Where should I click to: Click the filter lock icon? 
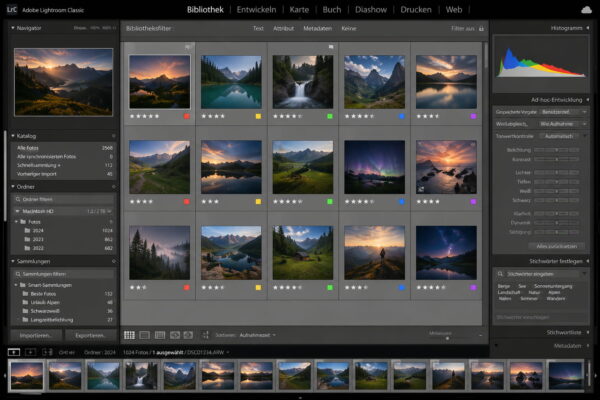pyautogui.click(x=481, y=28)
